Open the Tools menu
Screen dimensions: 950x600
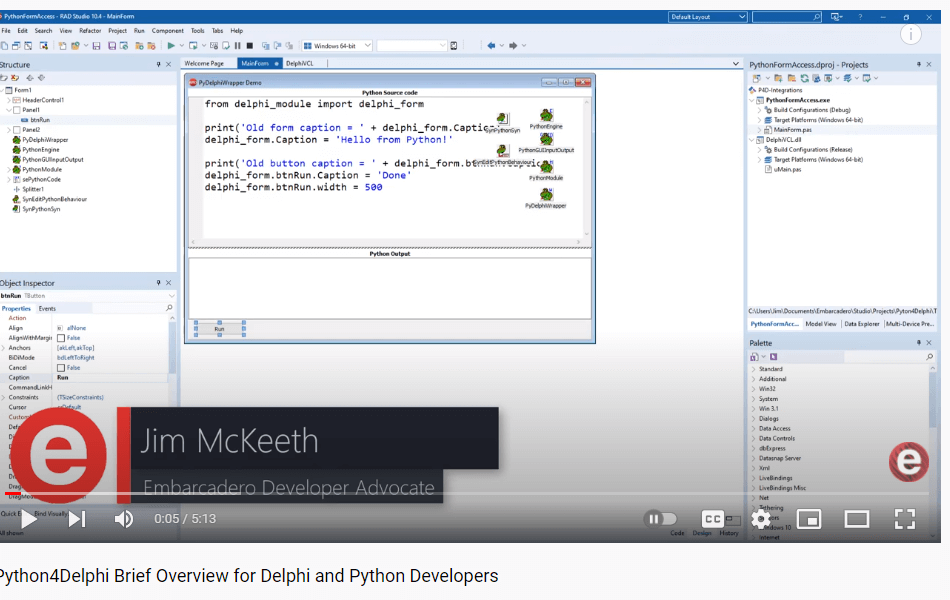198,30
